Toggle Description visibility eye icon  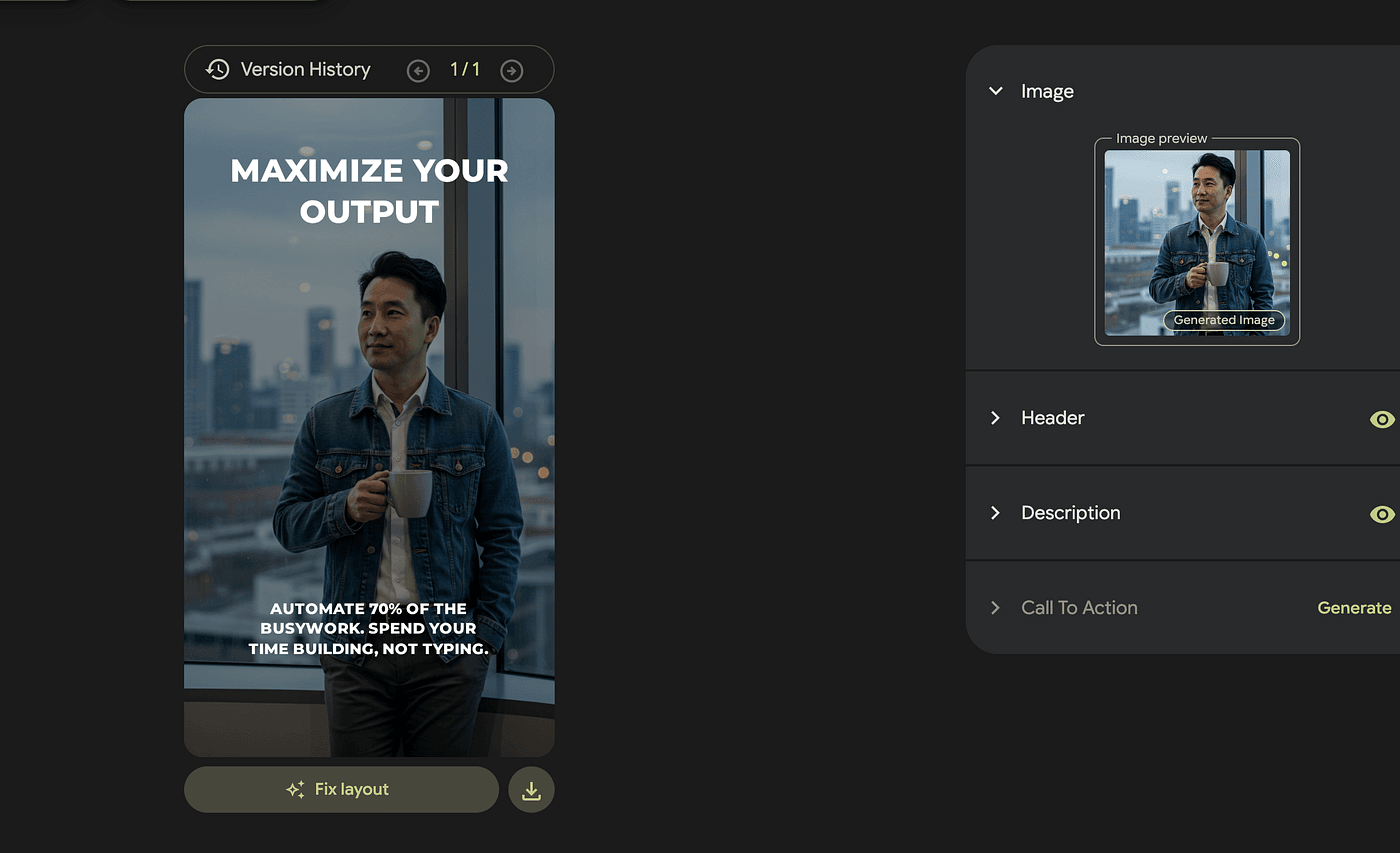1382,514
